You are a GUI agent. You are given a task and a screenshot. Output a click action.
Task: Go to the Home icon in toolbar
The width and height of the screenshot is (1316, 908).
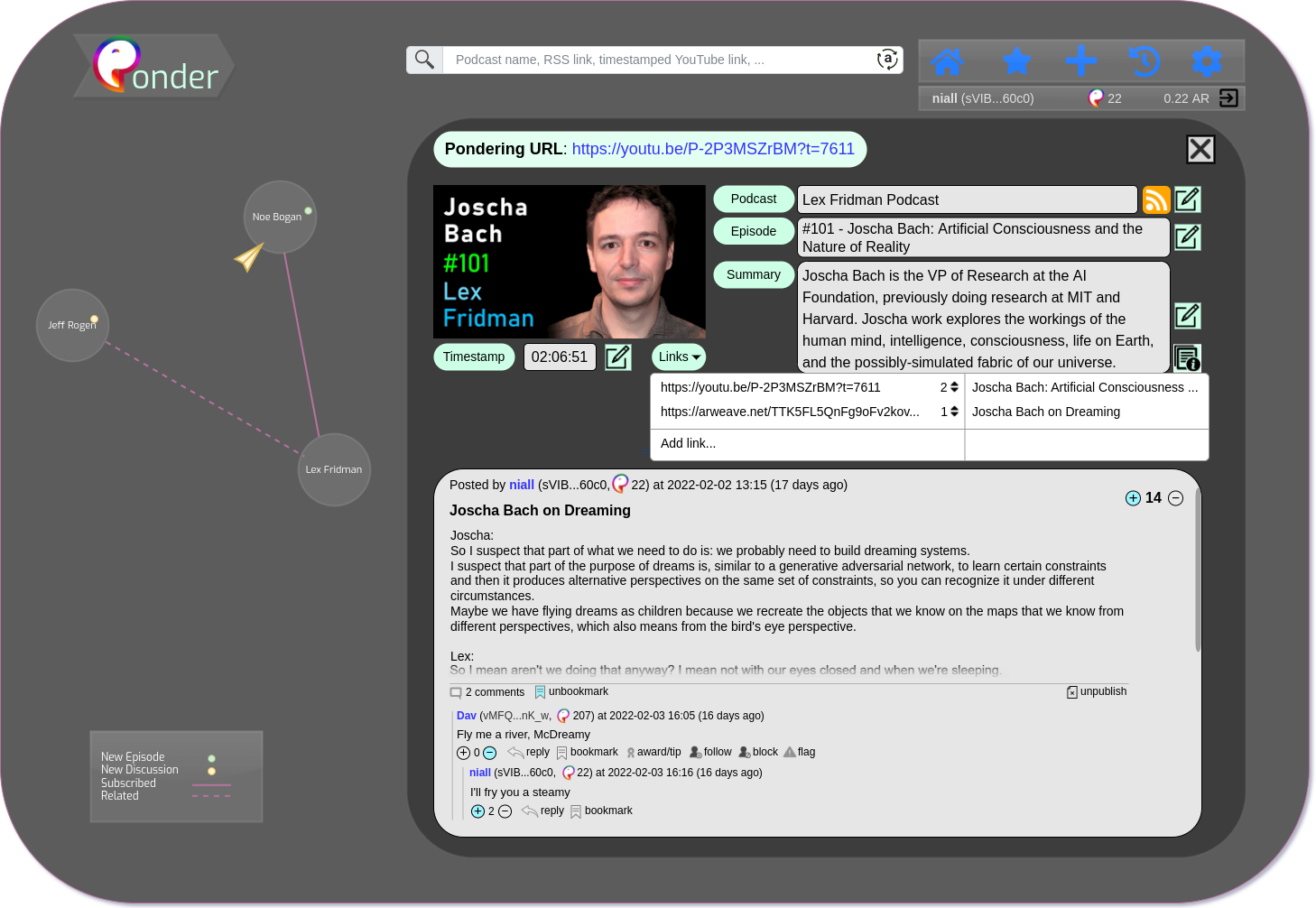coord(948,61)
